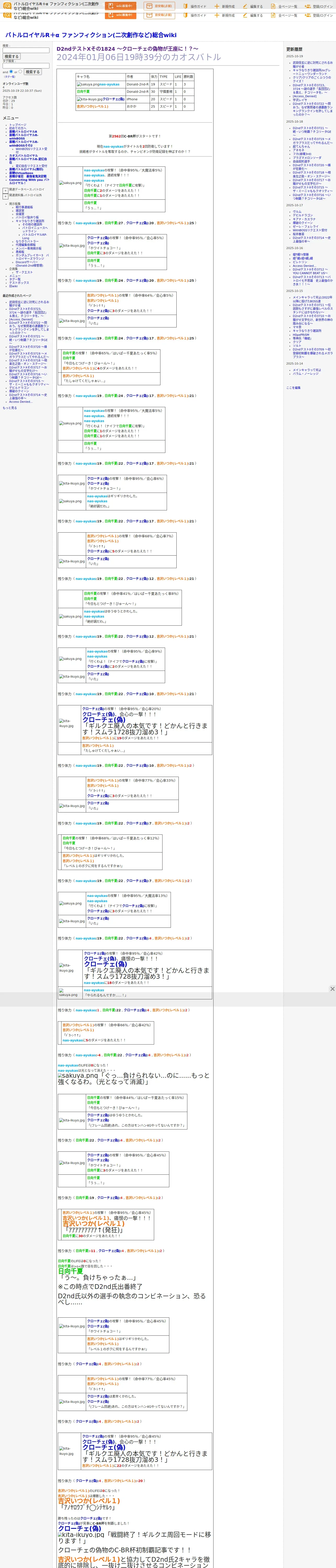
Task: Open トップページ in the sidebar menu
Action: (18, 125)
